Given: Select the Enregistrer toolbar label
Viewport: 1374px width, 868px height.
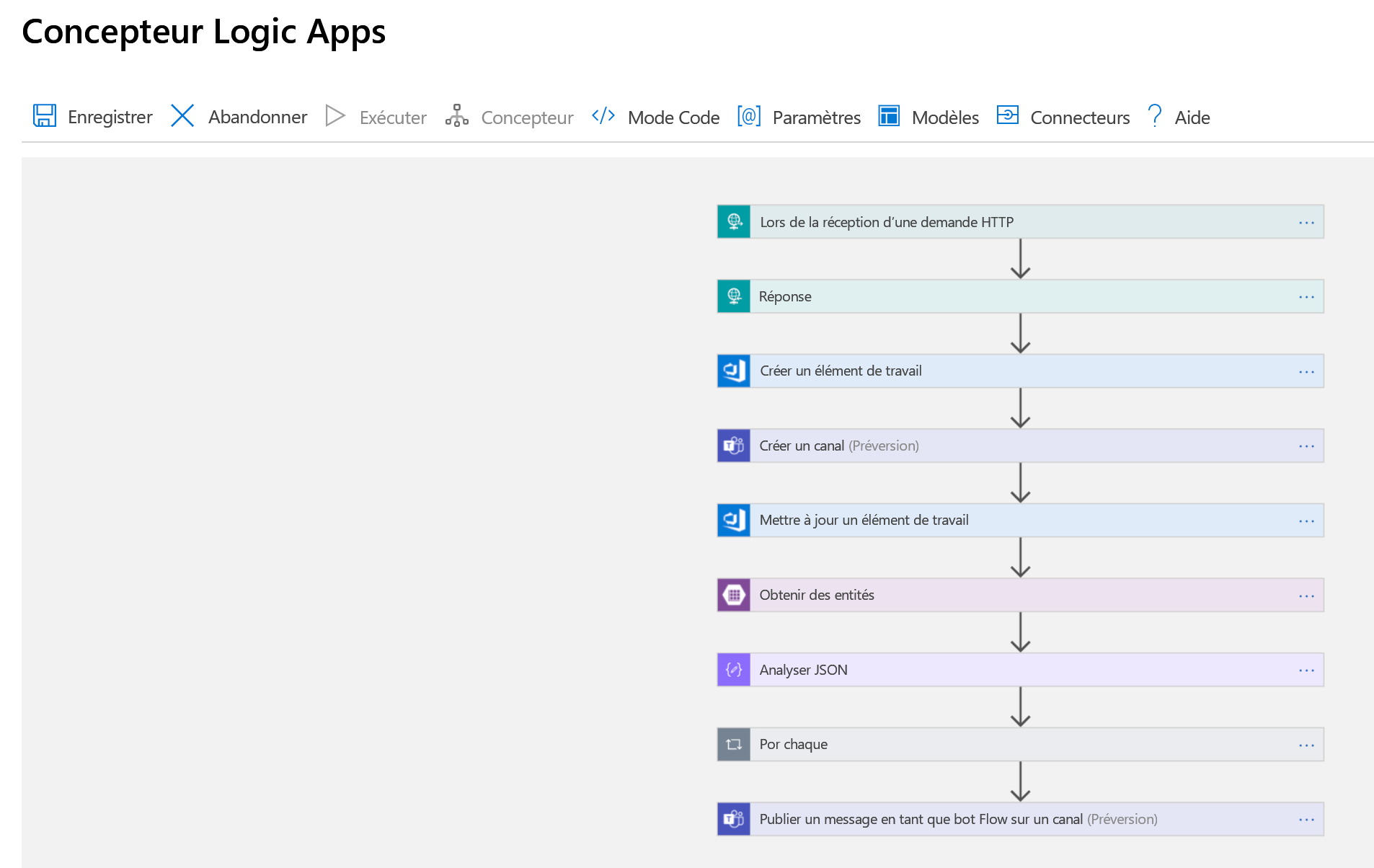Looking at the screenshot, I should [x=110, y=117].
